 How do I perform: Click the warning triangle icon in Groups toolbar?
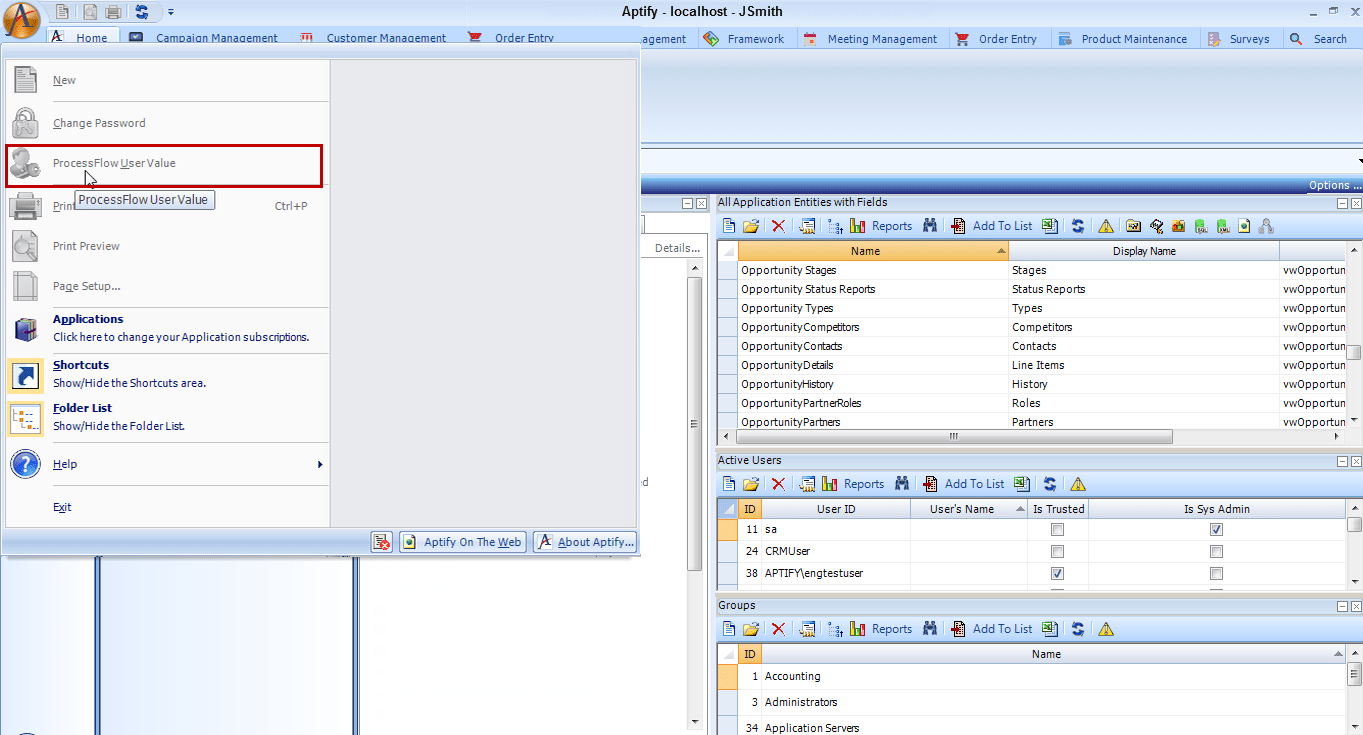(x=1105, y=628)
